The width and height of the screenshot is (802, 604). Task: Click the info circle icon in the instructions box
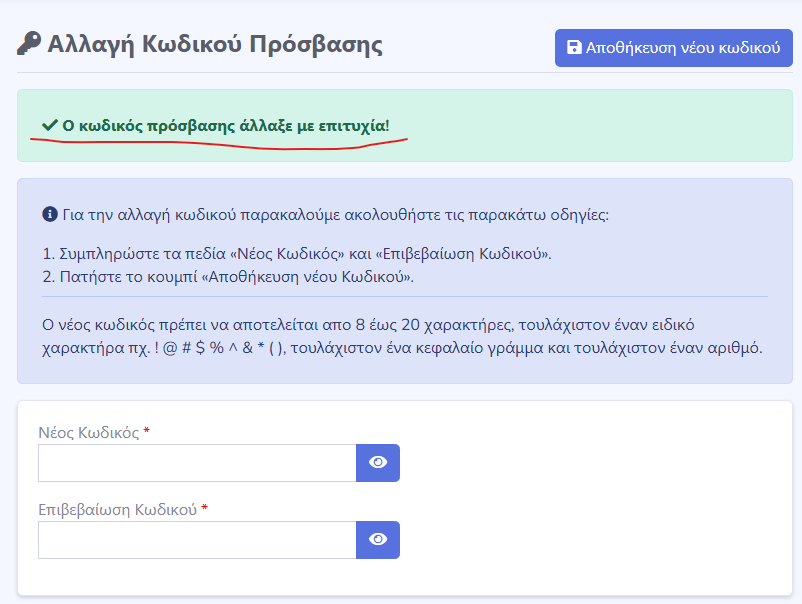[x=49, y=215]
